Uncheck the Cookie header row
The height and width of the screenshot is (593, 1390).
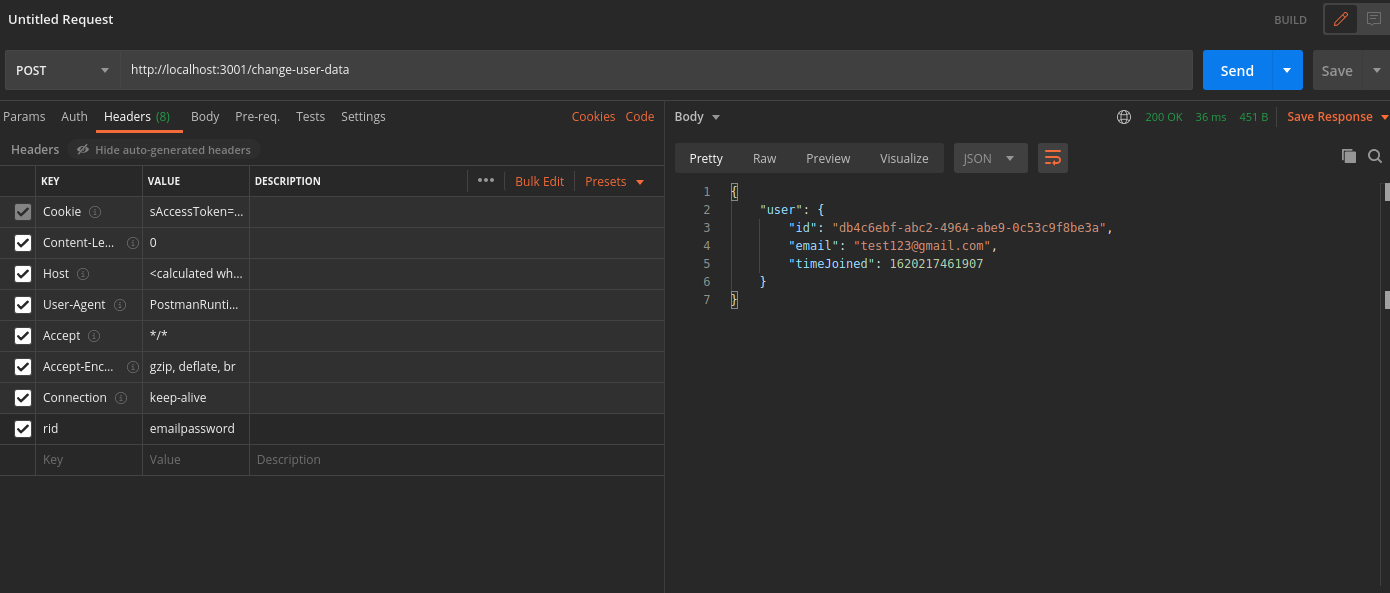[22, 211]
